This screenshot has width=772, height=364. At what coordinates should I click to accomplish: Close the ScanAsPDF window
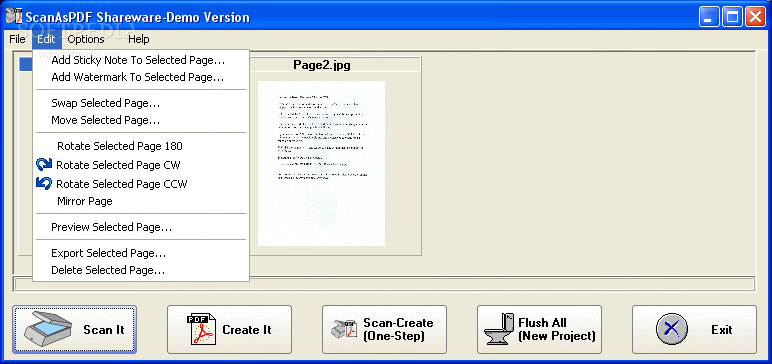pos(755,17)
